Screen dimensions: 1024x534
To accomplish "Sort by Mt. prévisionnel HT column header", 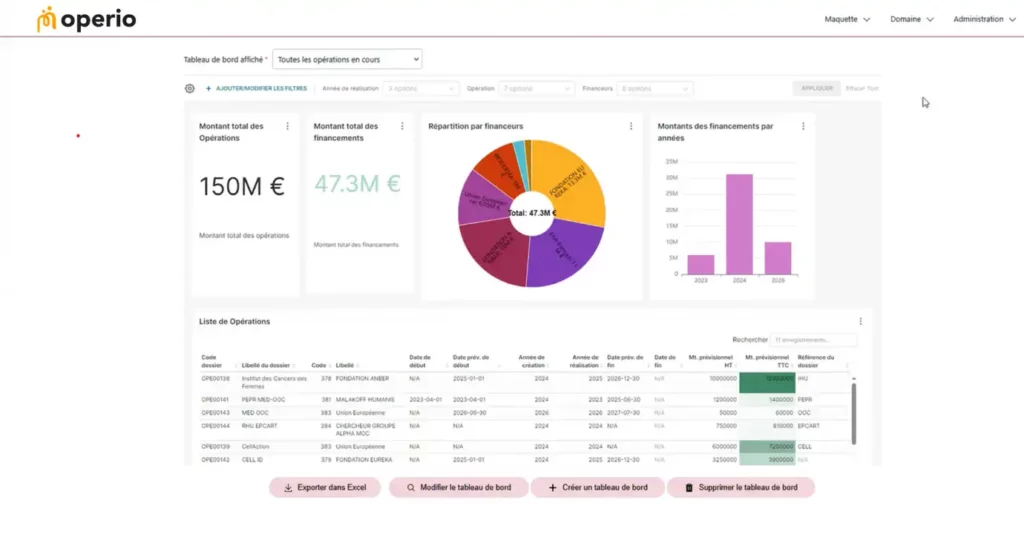I will [x=711, y=361].
